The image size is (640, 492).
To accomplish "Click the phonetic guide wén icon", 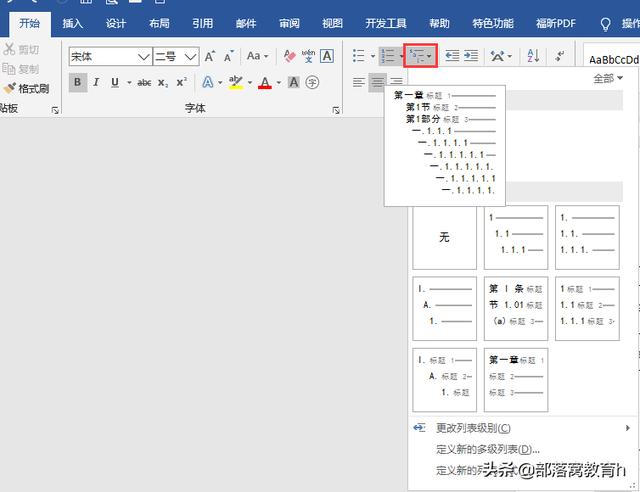I will pyautogui.click(x=308, y=56).
